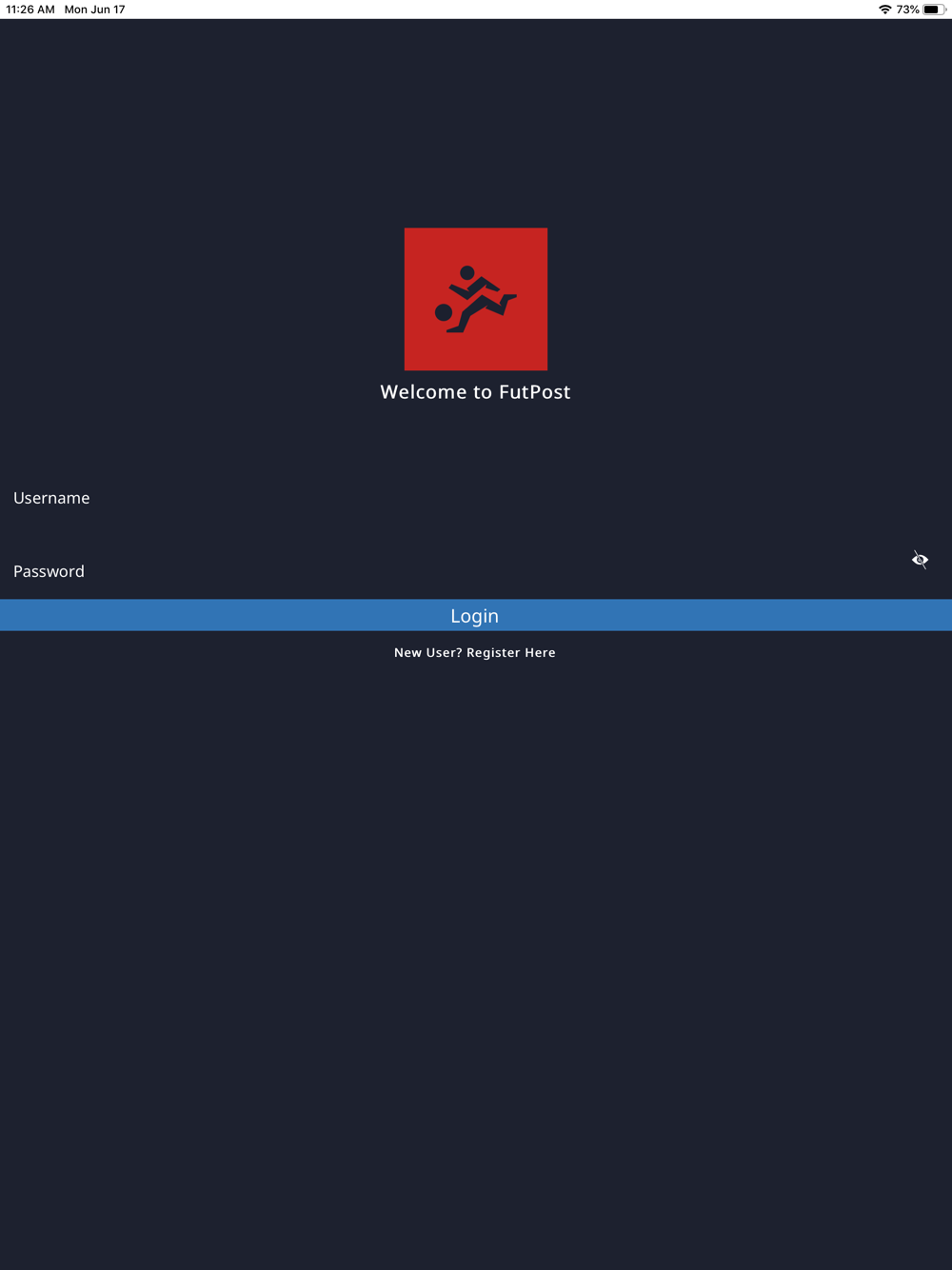Tap the FutPost soccer player logo
Image resolution: width=952 pixels, height=1270 pixels.
[x=476, y=299]
